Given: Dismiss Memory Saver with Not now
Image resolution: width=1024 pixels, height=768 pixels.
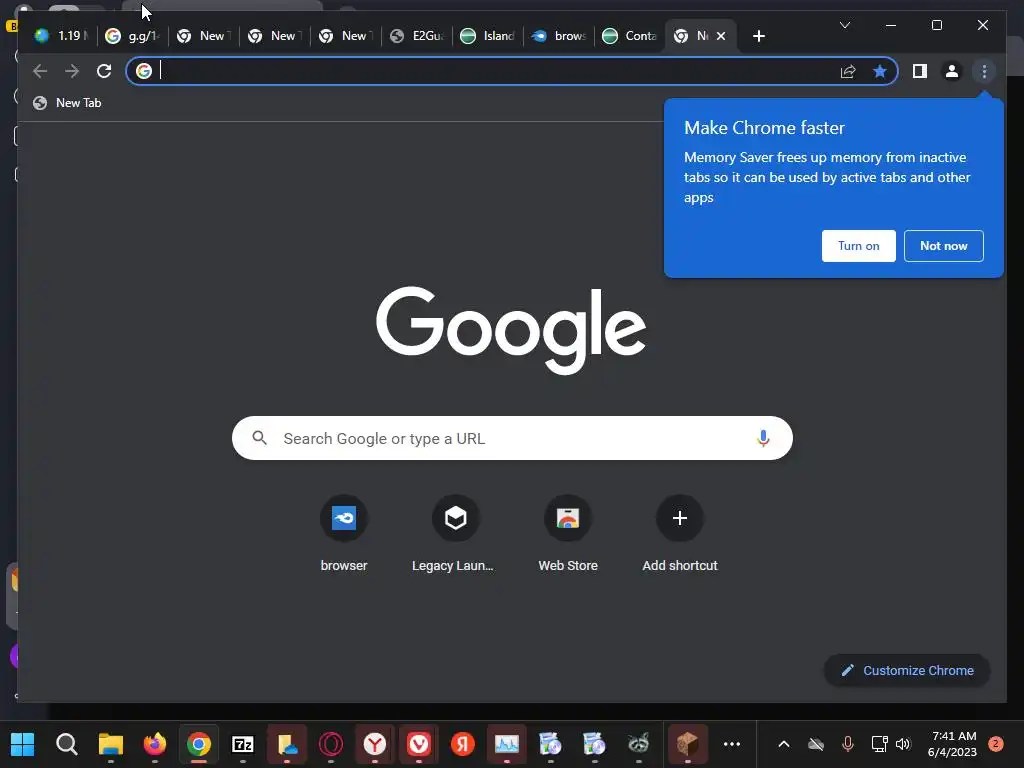Looking at the screenshot, I should (943, 246).
